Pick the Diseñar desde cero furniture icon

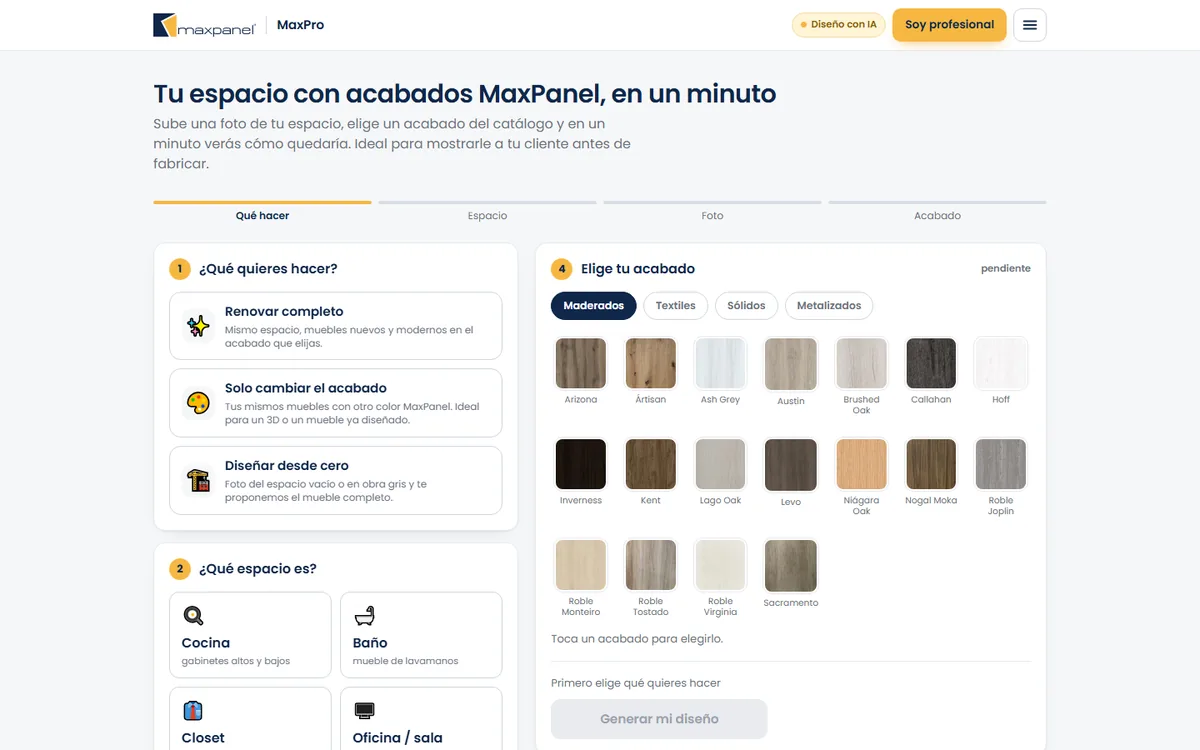tap(198, 480)
